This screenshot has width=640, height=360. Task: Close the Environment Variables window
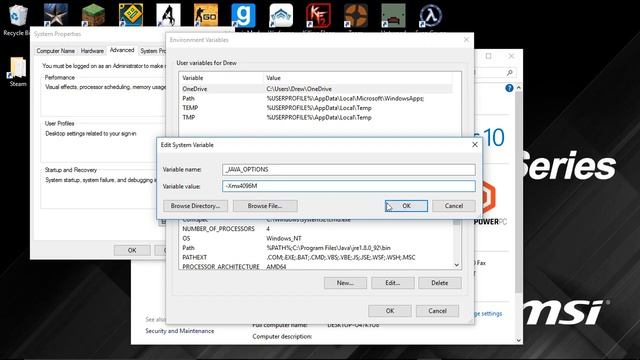pyautogui.click(x=467, y=40)
